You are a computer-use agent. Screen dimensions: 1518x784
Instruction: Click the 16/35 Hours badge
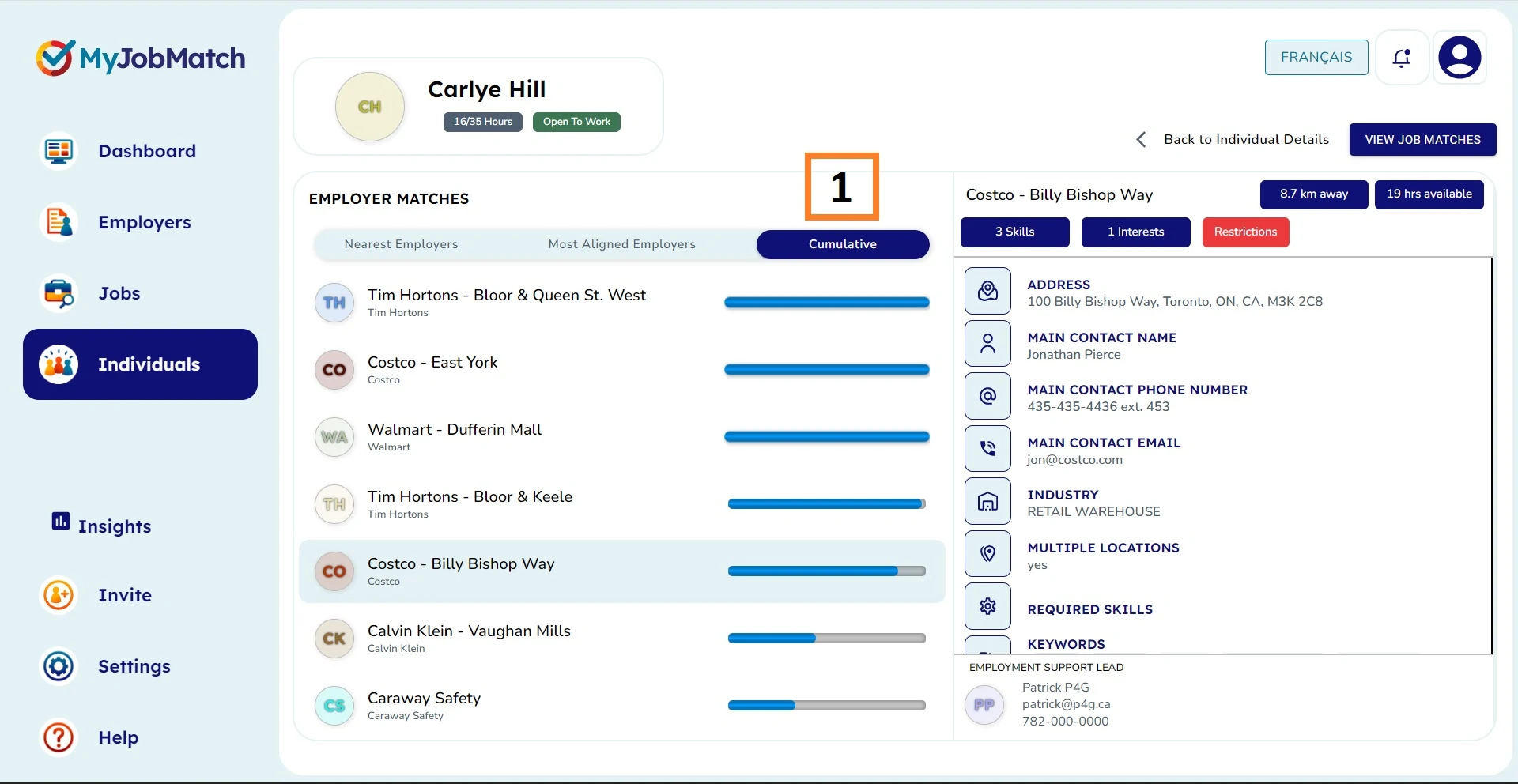(x=483, y=122)
